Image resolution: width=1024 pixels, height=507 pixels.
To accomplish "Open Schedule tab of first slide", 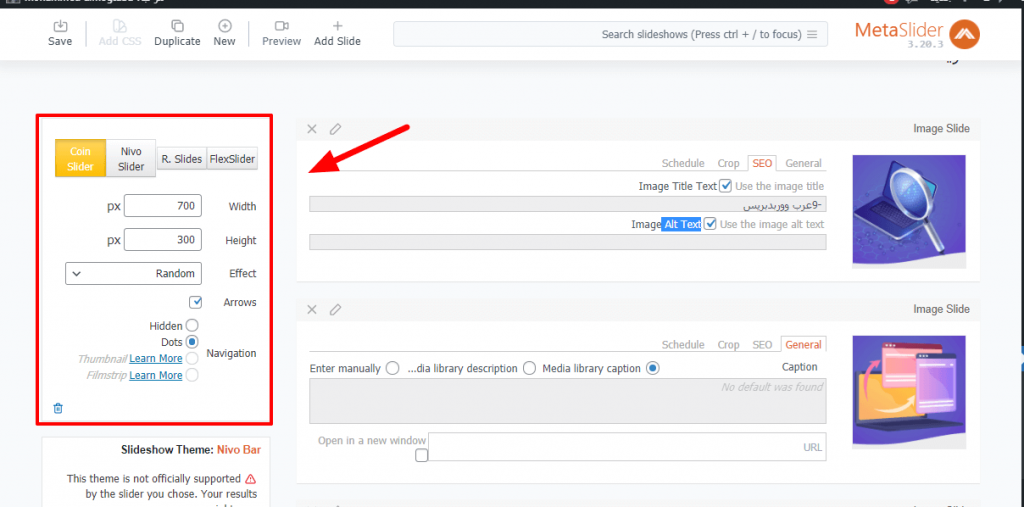I will coord(683,163).
